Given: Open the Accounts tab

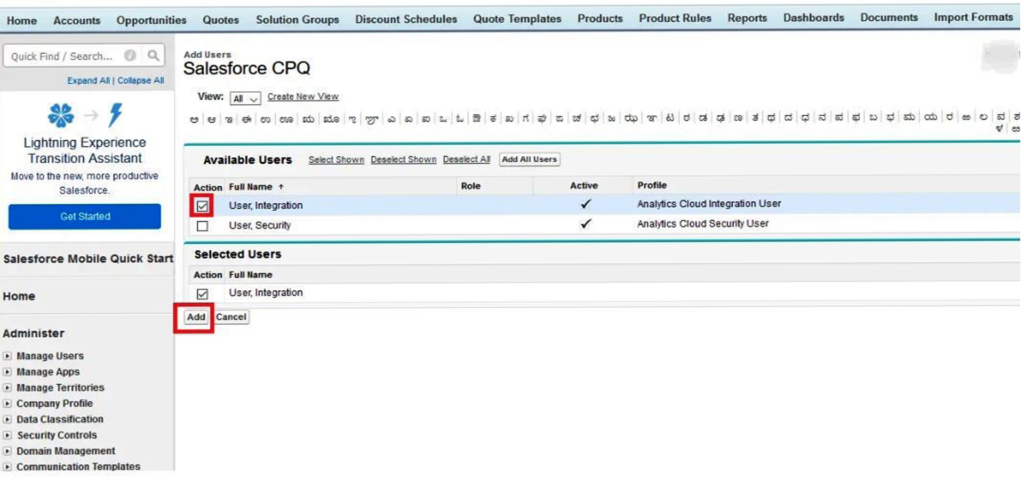Looking at the screenshot, I should [77, 20].
